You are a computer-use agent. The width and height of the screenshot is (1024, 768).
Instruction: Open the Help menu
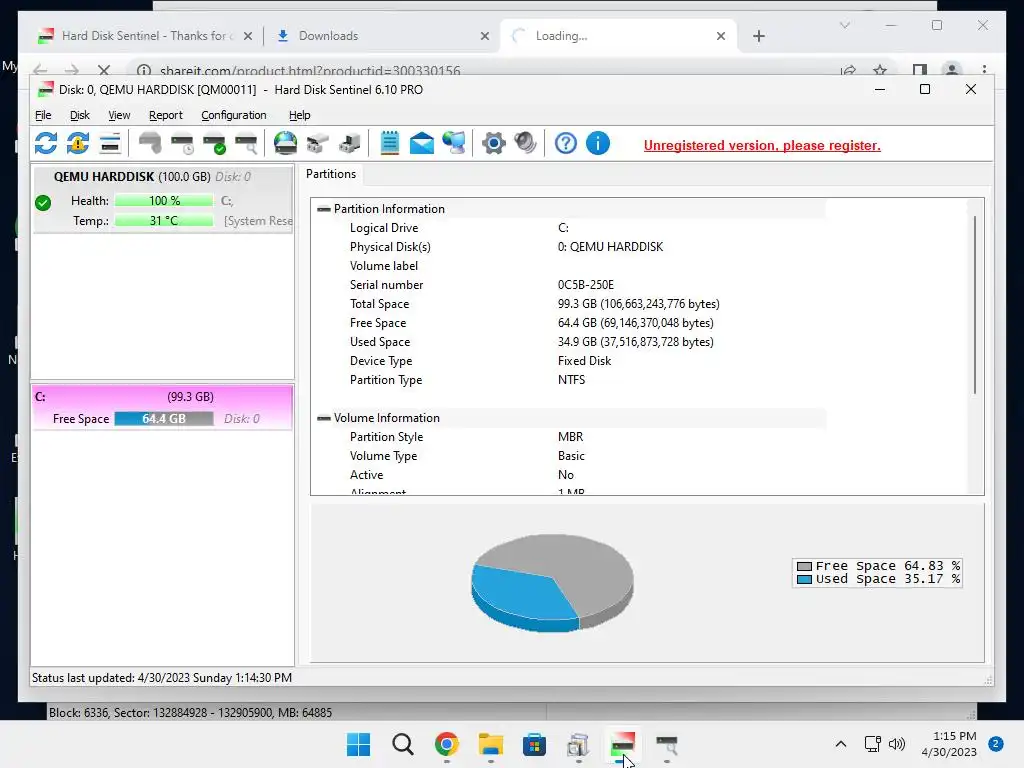[300, 115]
